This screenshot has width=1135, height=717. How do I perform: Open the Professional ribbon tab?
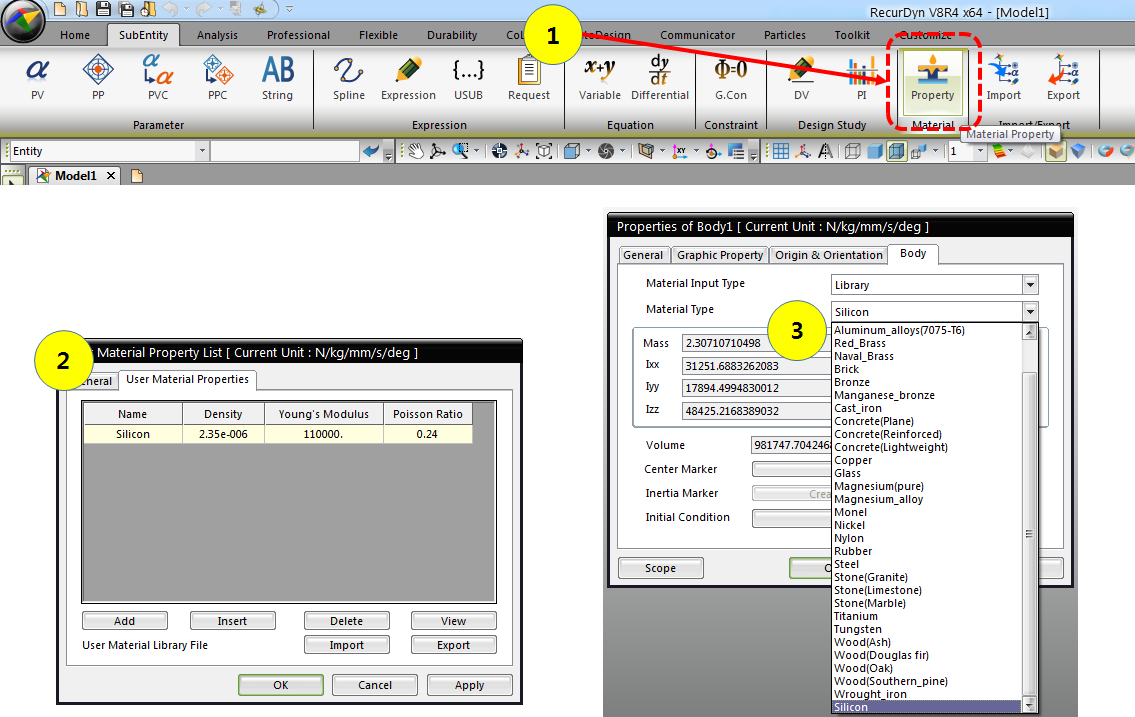[298, 35]
